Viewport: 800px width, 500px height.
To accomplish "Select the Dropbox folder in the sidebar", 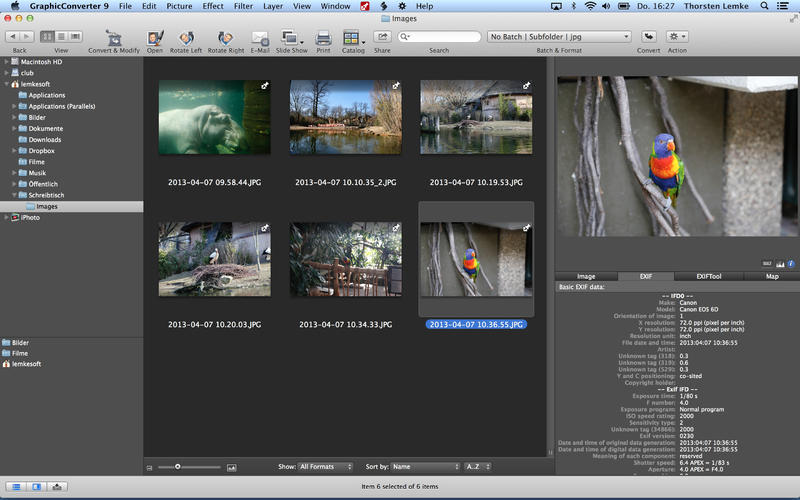I will click(x=41, y=150).
